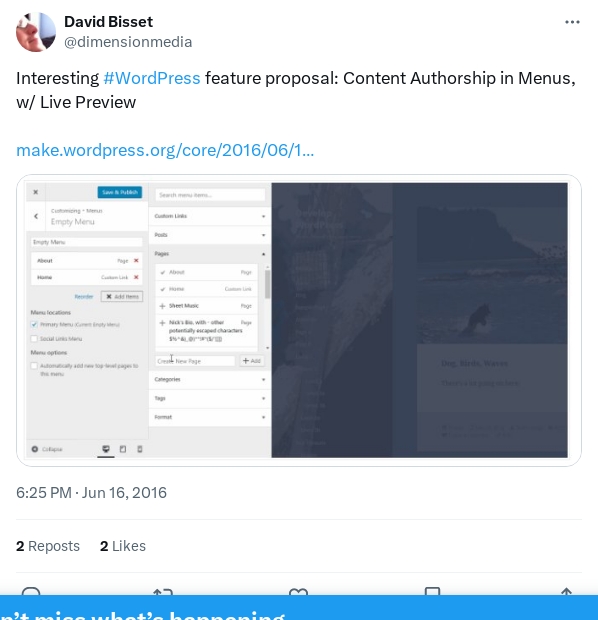This screenshot has height=620, width=598.
Task: Click the Save & Publish button
Action: point(119,192)
